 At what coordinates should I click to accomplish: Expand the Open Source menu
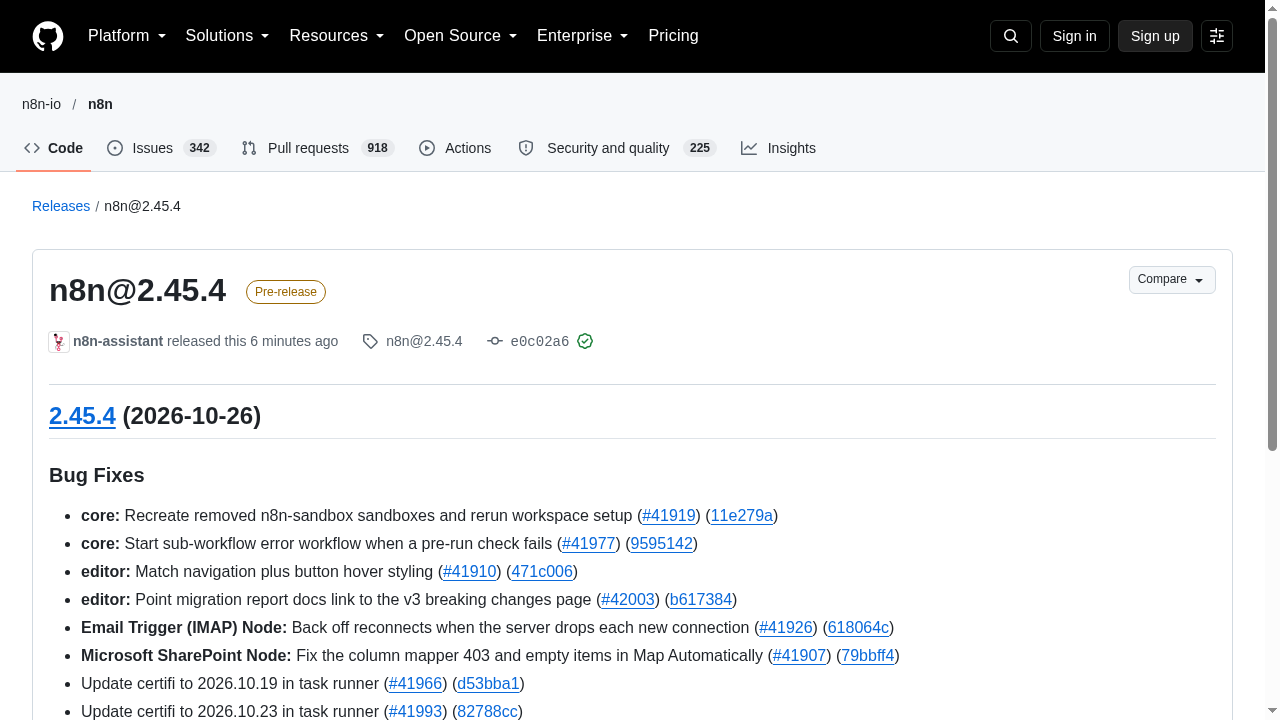coord(460,36)
